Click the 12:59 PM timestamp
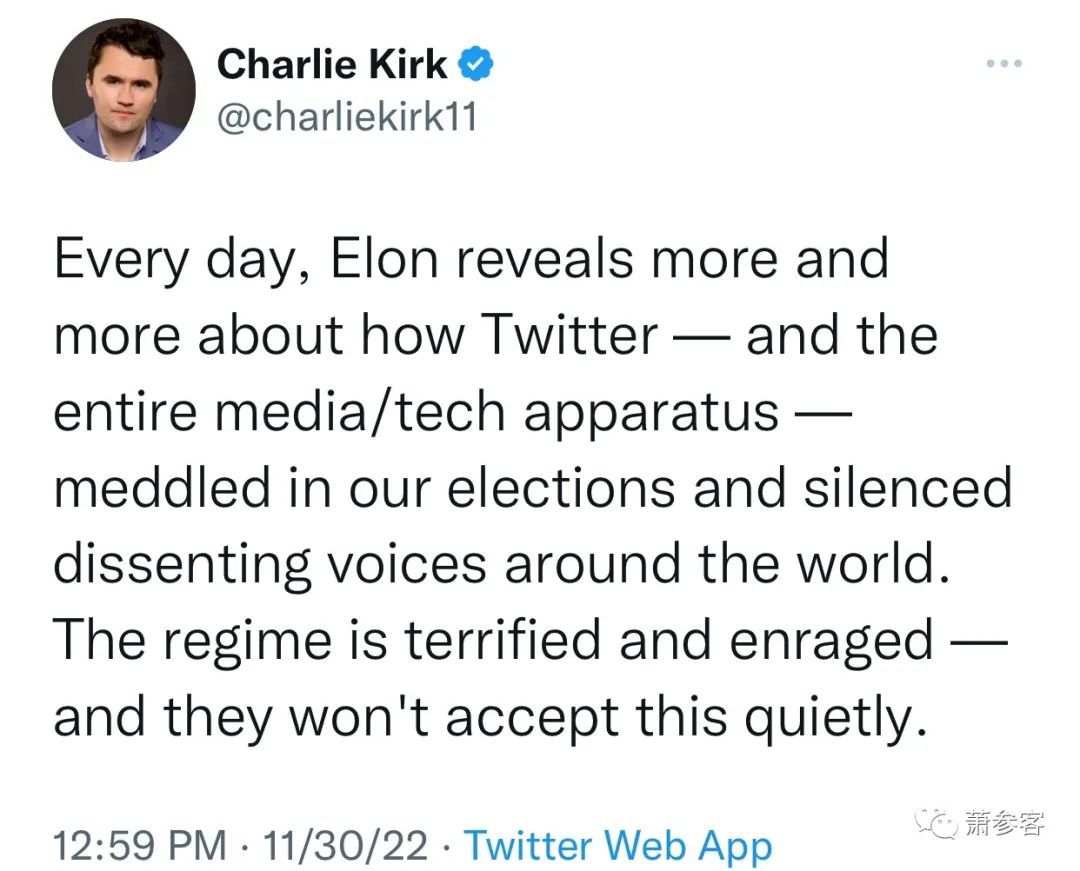 (140, 846)
